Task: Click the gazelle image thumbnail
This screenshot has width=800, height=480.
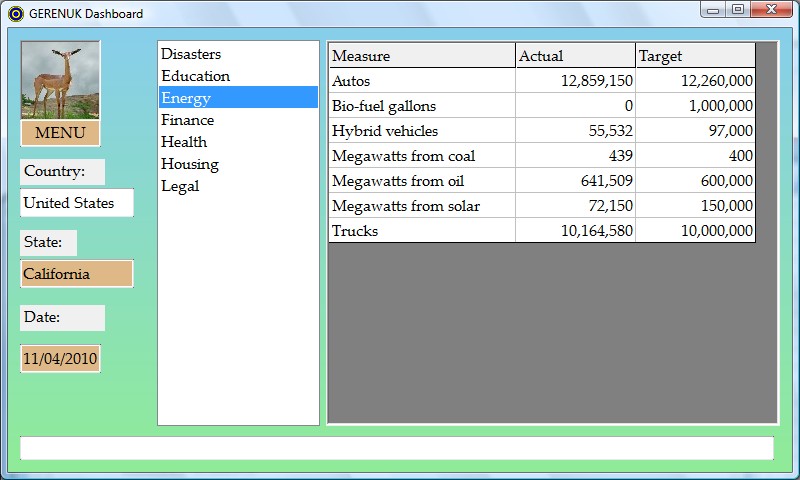Action: [60, 81]
